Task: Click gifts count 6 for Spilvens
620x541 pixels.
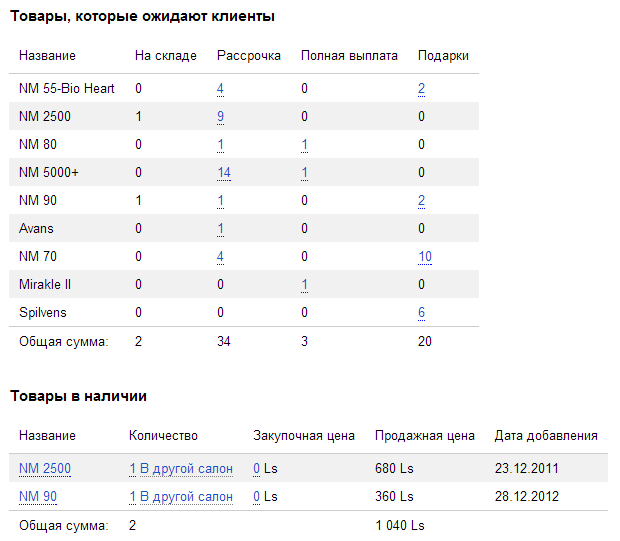Action: pyautogui.click(x=422, y=313)
